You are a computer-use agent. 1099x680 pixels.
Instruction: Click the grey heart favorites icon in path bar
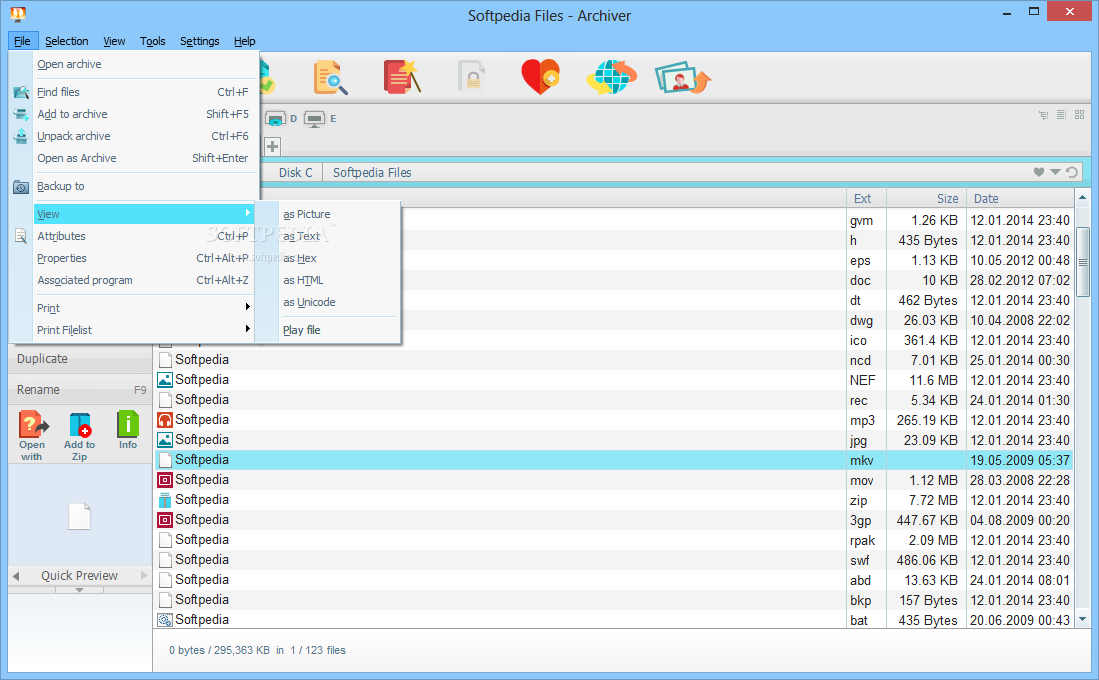(1039, 172)
